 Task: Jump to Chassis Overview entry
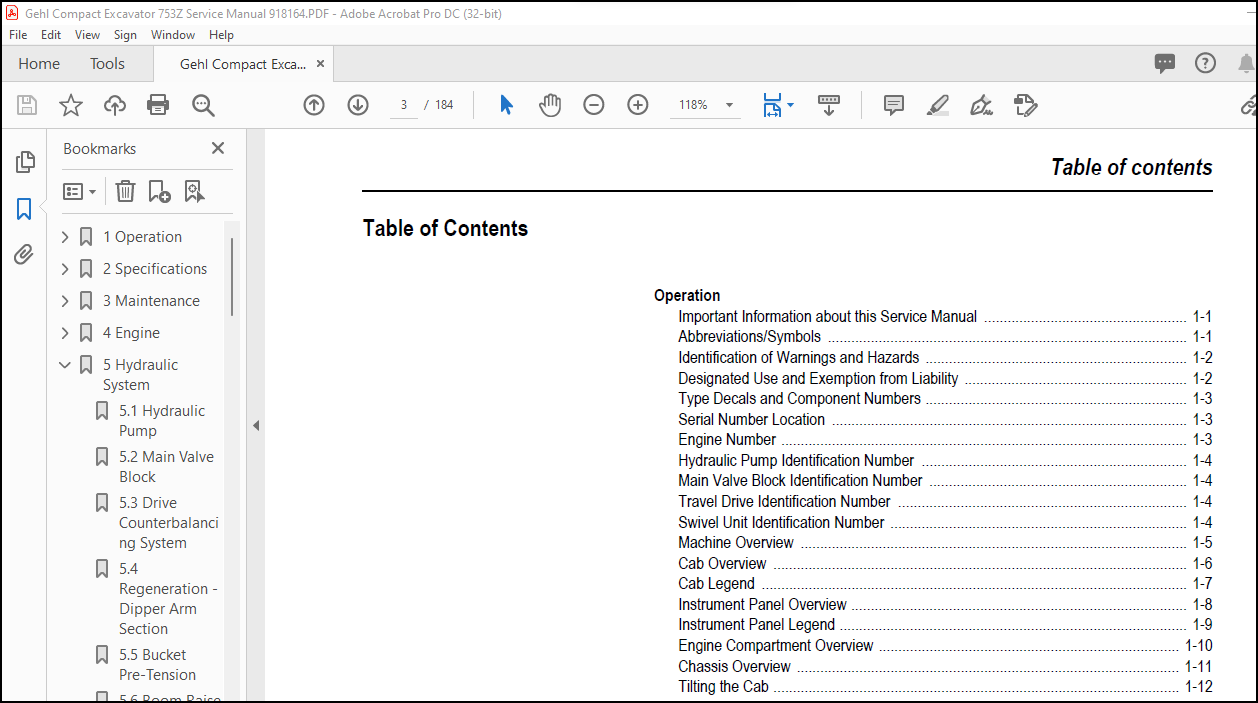pos(734,667)
